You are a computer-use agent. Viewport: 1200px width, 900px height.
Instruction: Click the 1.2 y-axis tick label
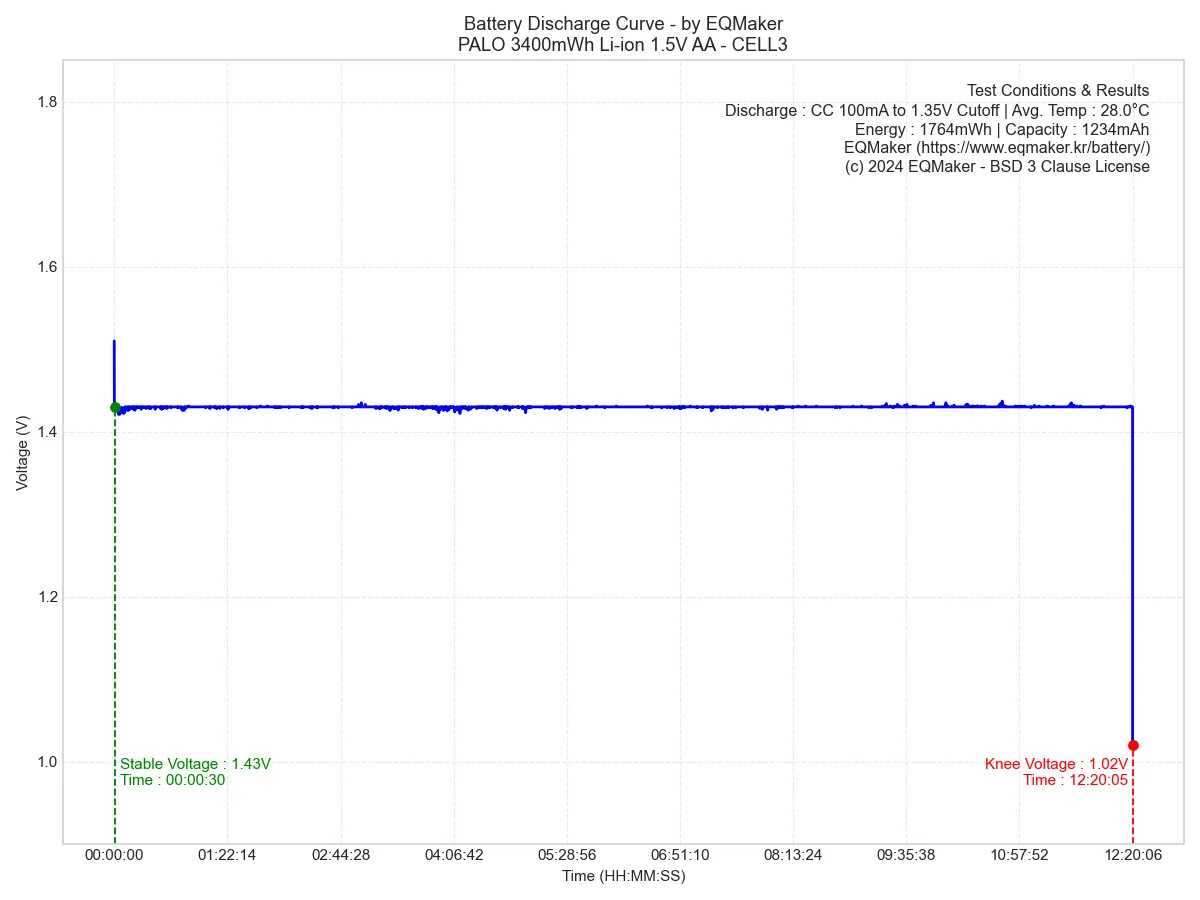click(x=46, y=597)
